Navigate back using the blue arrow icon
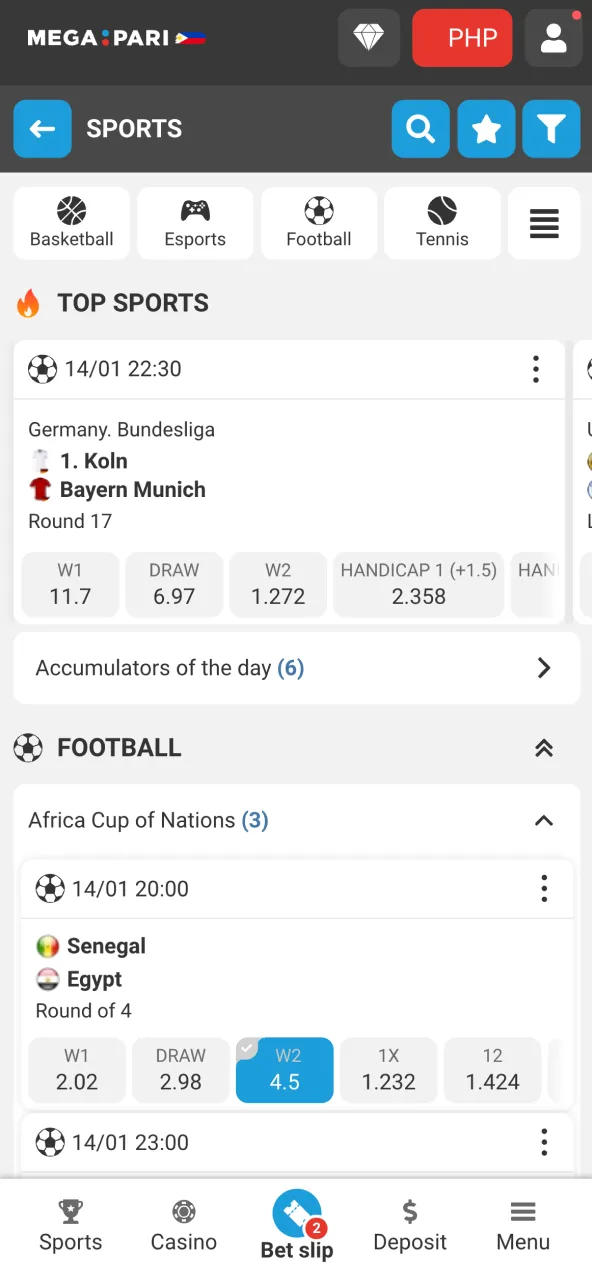Image resolution: width=592 pixels, height=1280 pixels. point(42,129)
